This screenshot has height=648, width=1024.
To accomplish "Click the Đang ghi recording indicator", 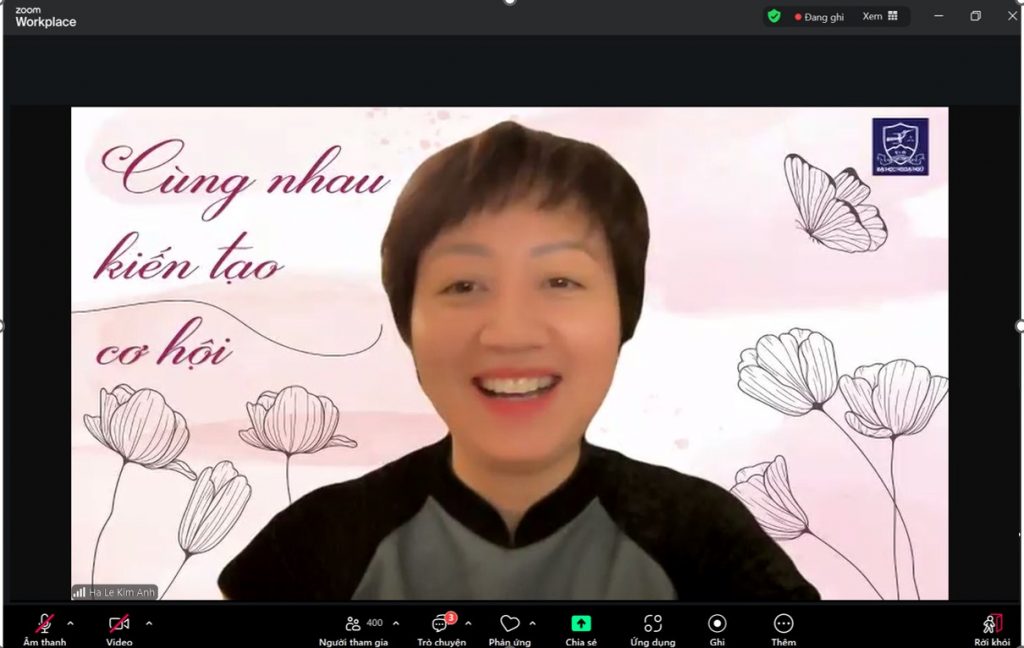I will coord(819,17).
